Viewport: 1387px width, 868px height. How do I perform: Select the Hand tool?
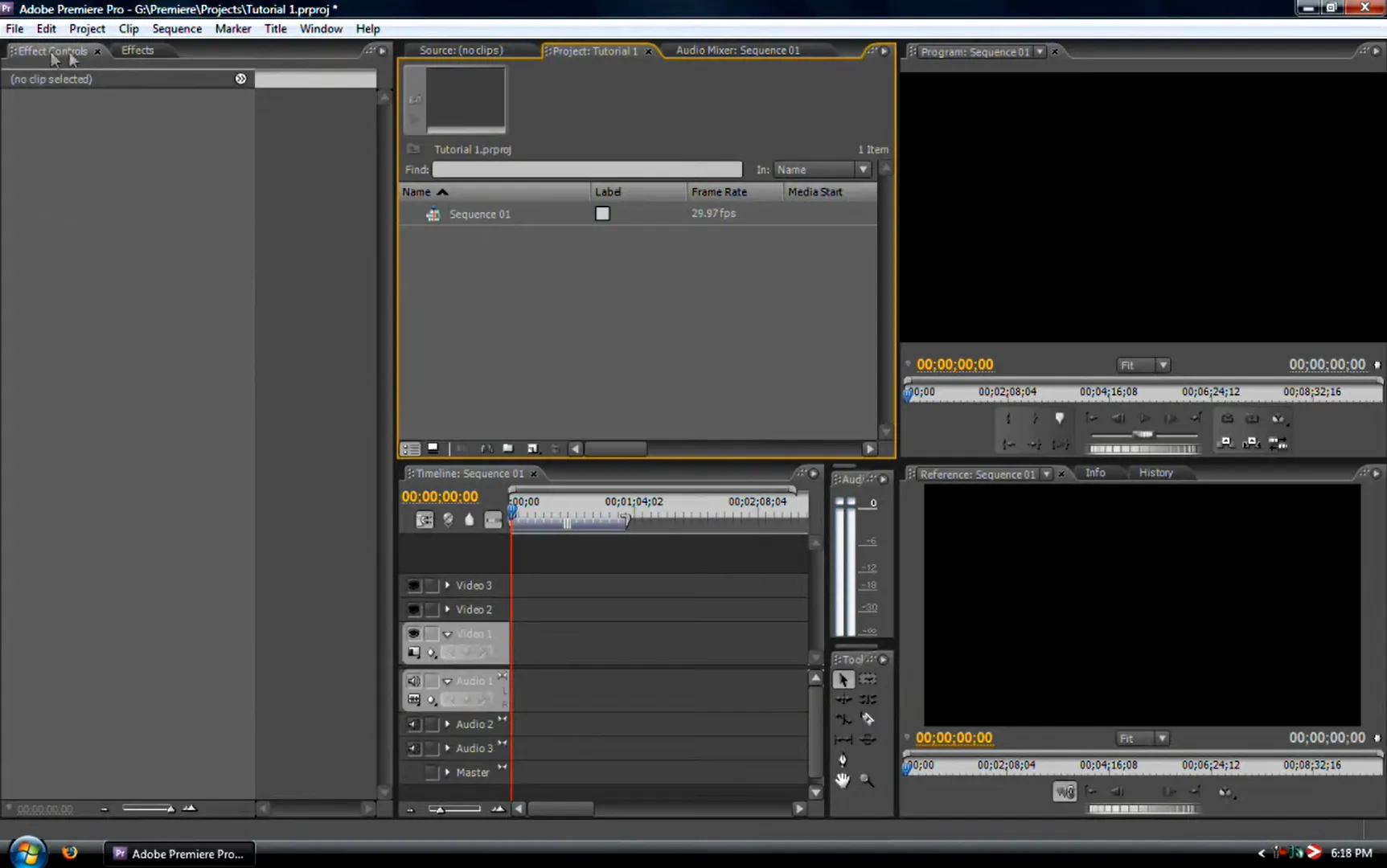coord(842,780)
